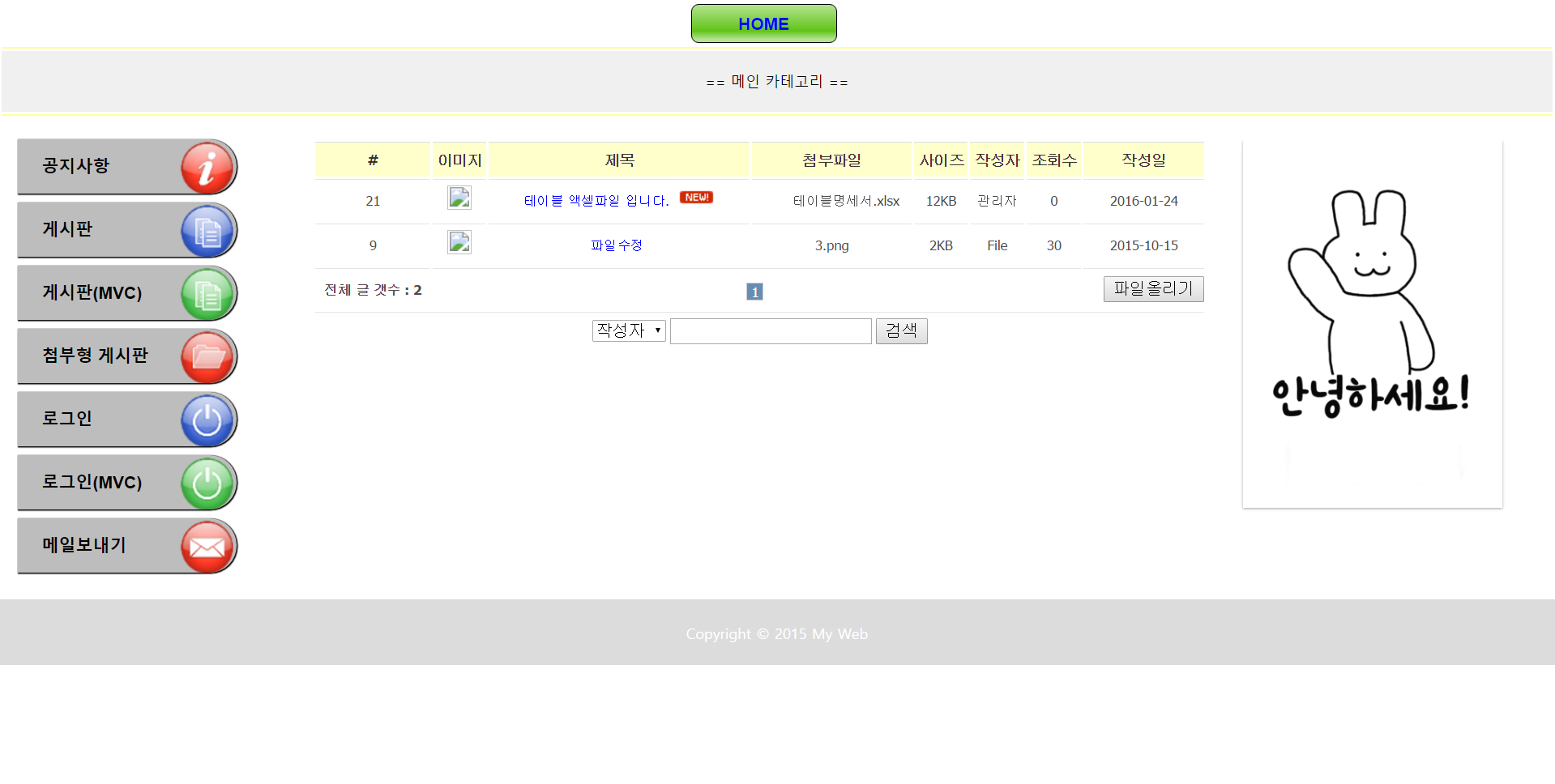1555x784 pixels.
Task: Open the 공지사항 menu label
Action: [76, 166]
